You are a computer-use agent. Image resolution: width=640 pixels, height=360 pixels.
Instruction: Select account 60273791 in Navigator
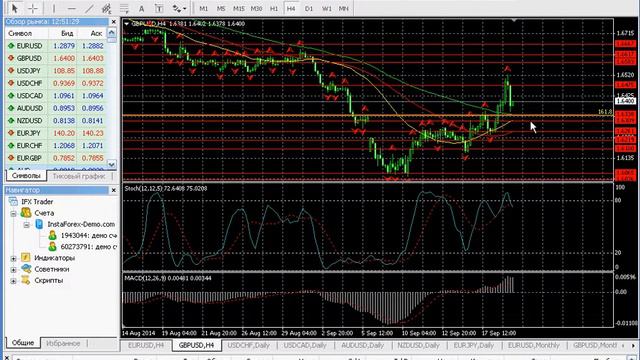(89, 247)
